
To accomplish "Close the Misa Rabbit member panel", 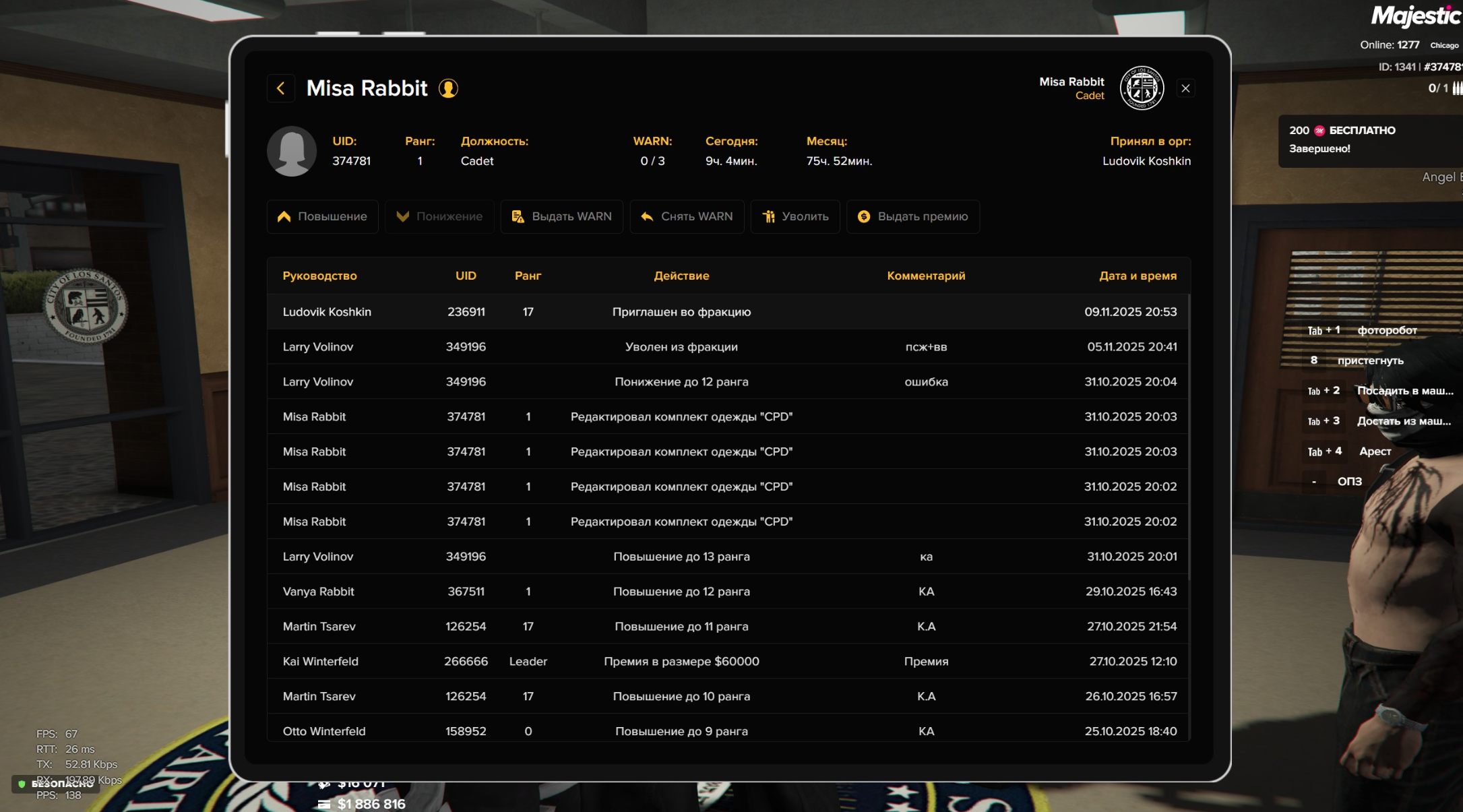I will click(x=1185, y=88).
